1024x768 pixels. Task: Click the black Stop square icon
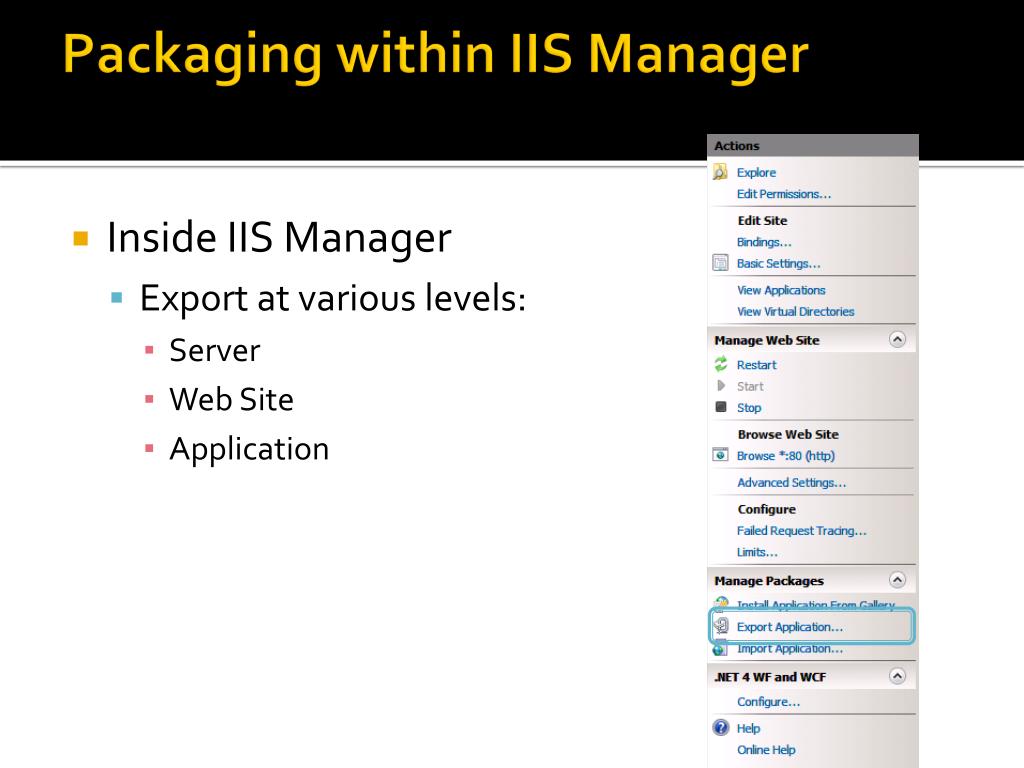pos(721,407)
